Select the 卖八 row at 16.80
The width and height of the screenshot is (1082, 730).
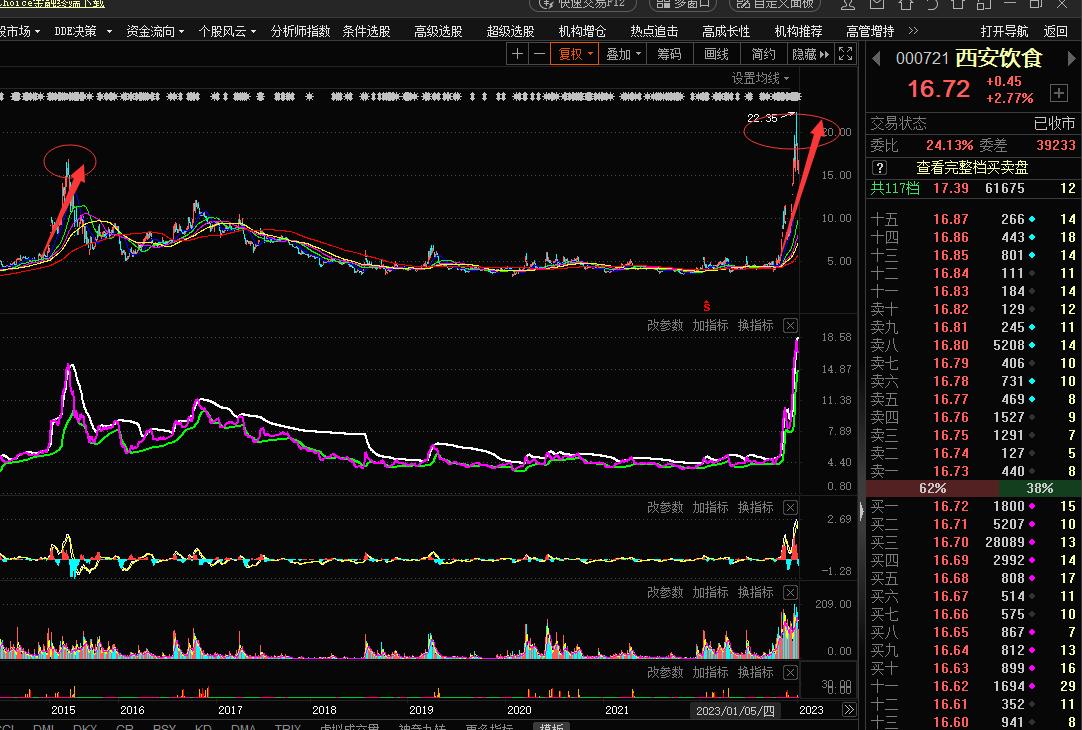pyautogui.click(x=974, y=345)
